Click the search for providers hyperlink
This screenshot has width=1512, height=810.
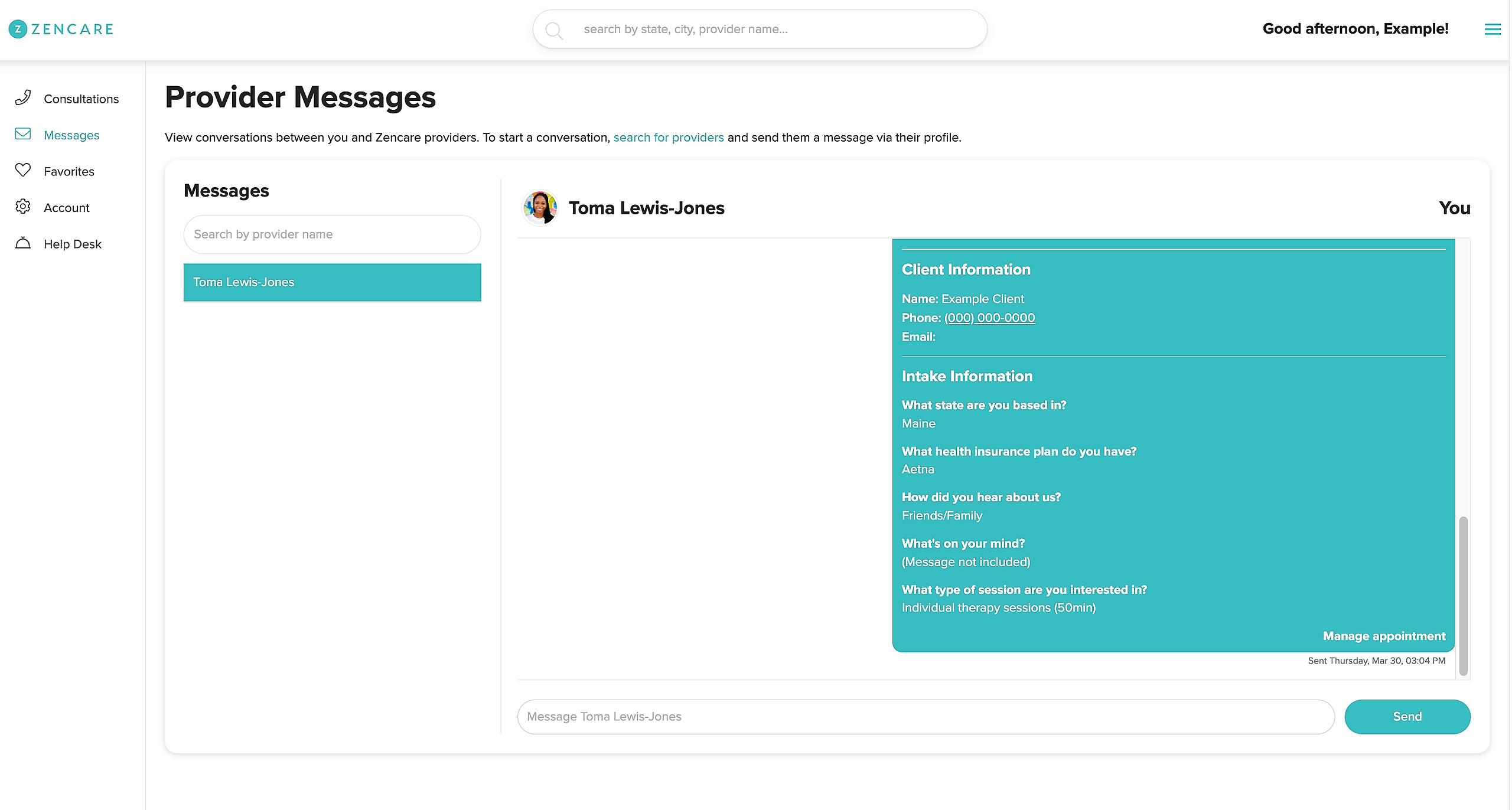pos(668,137)
